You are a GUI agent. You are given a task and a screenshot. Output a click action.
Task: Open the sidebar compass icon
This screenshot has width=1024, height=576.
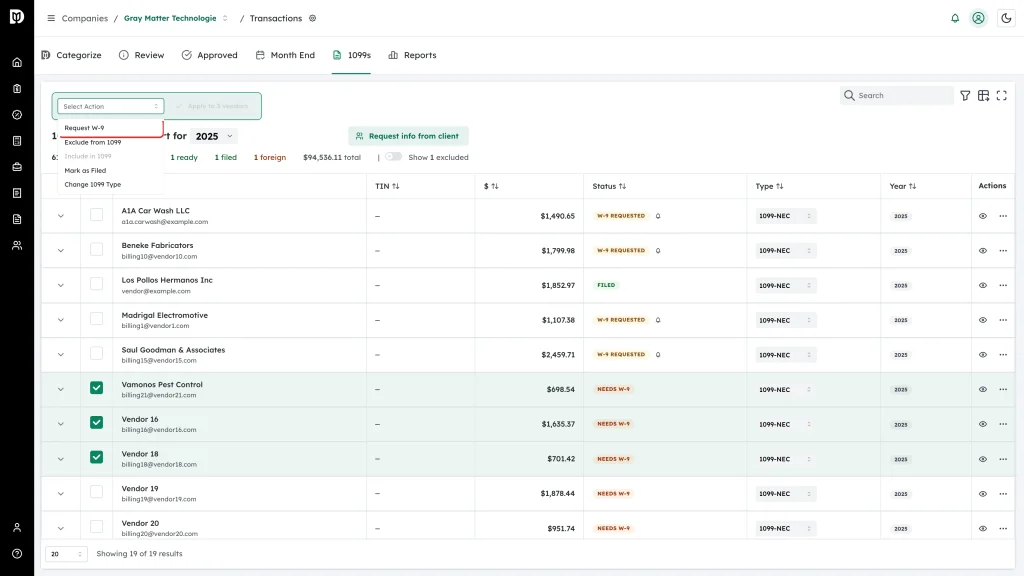(17, 115)
